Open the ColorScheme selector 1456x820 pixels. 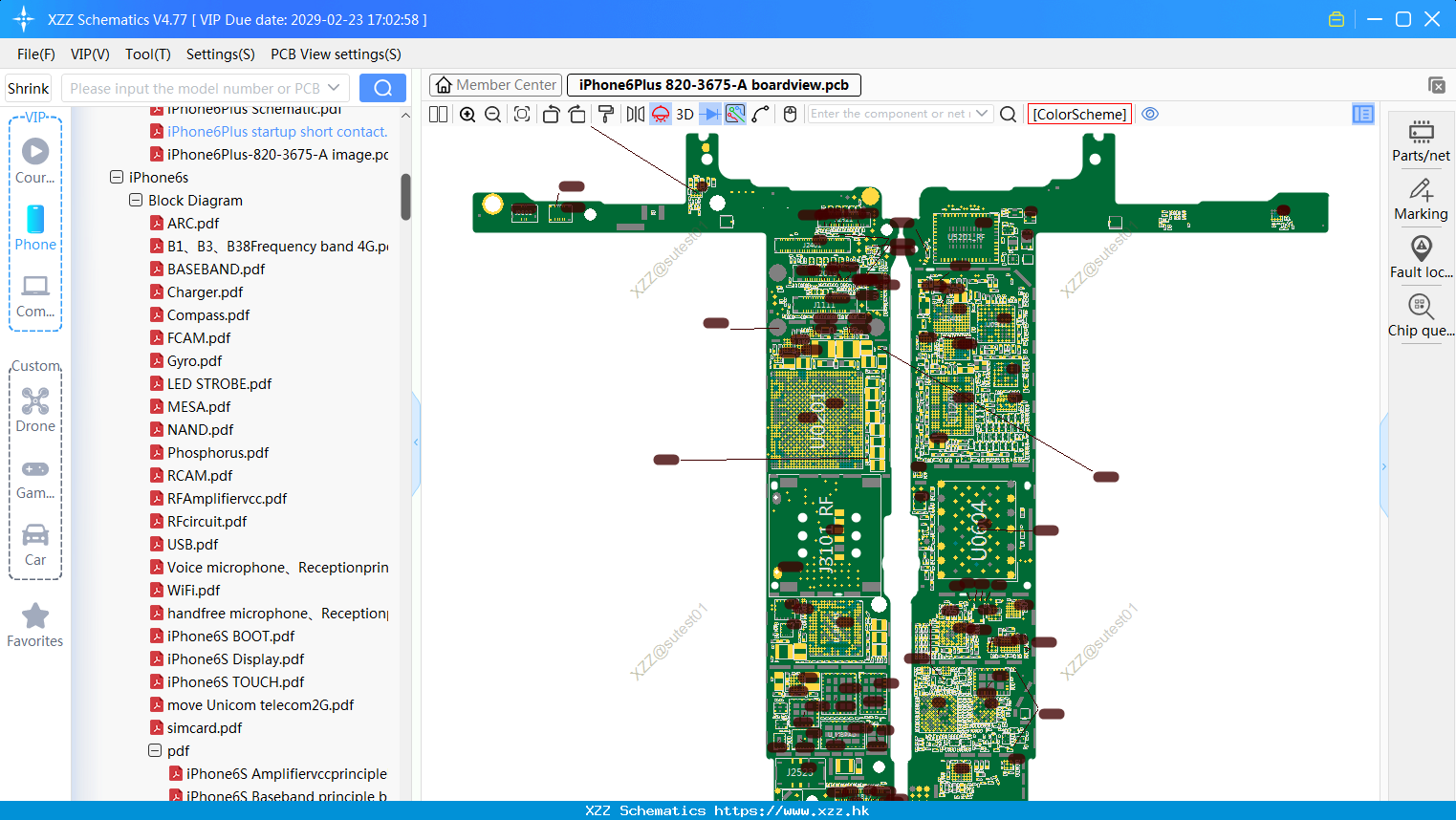1079,114
